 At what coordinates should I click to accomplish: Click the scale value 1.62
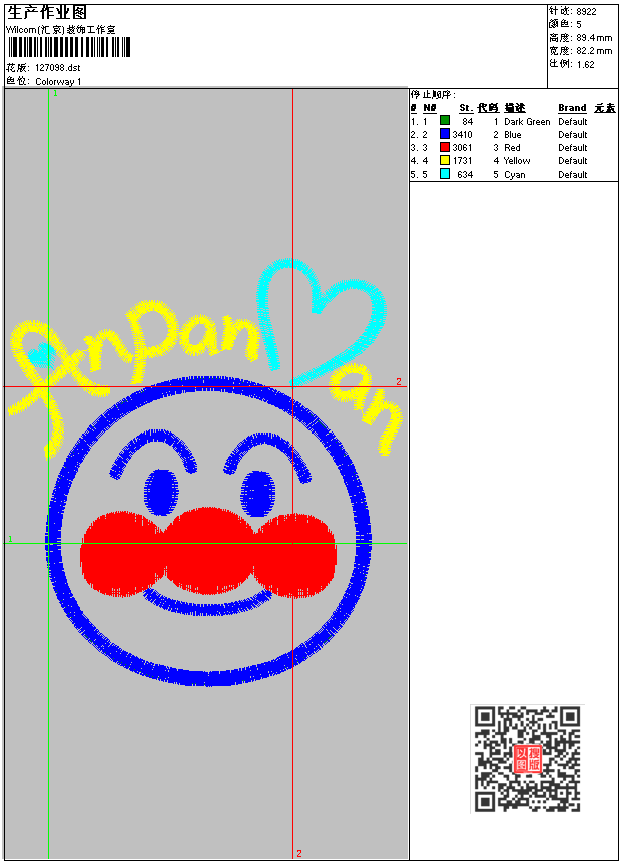585,64
